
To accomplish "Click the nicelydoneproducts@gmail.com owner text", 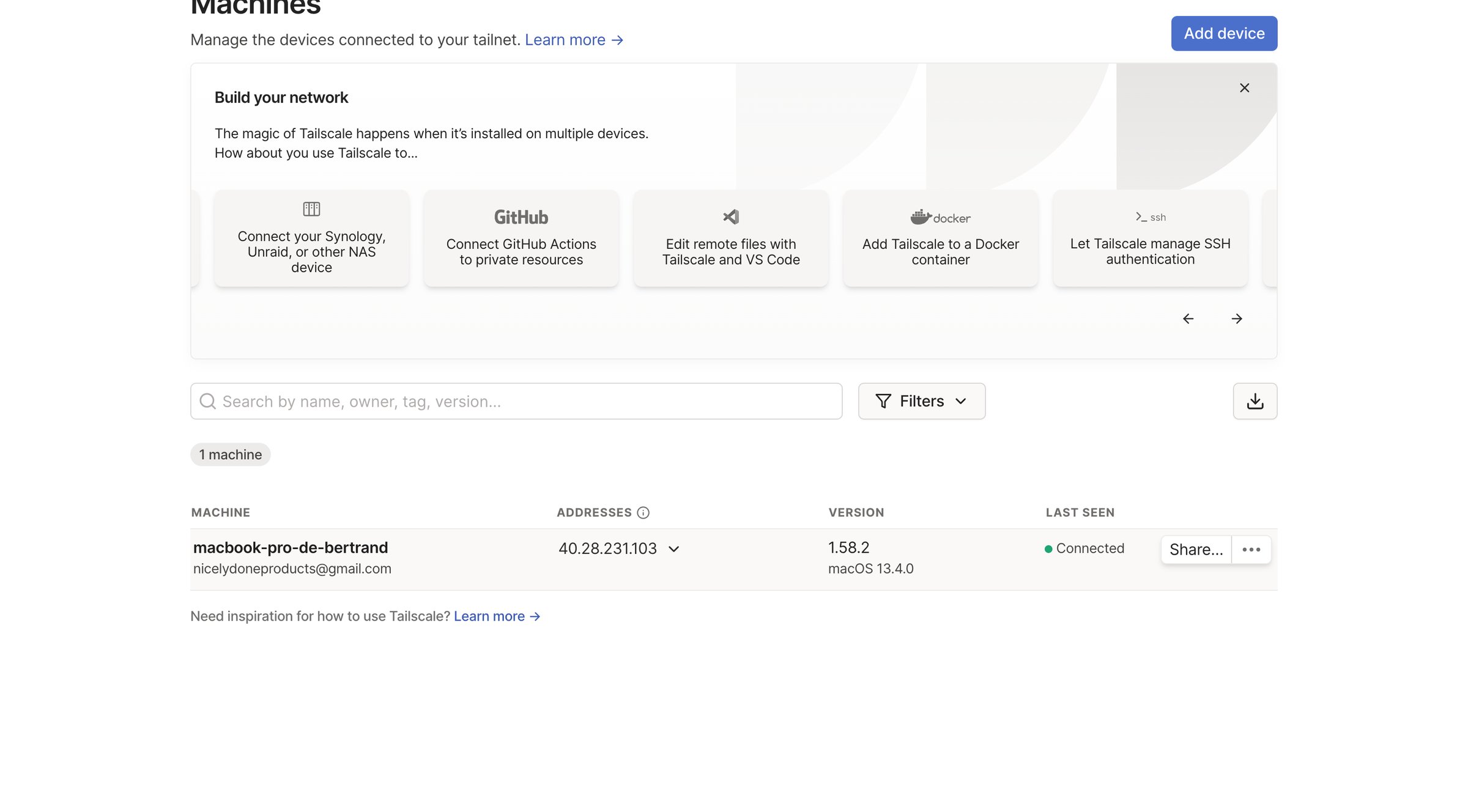I will coord(292,569).
